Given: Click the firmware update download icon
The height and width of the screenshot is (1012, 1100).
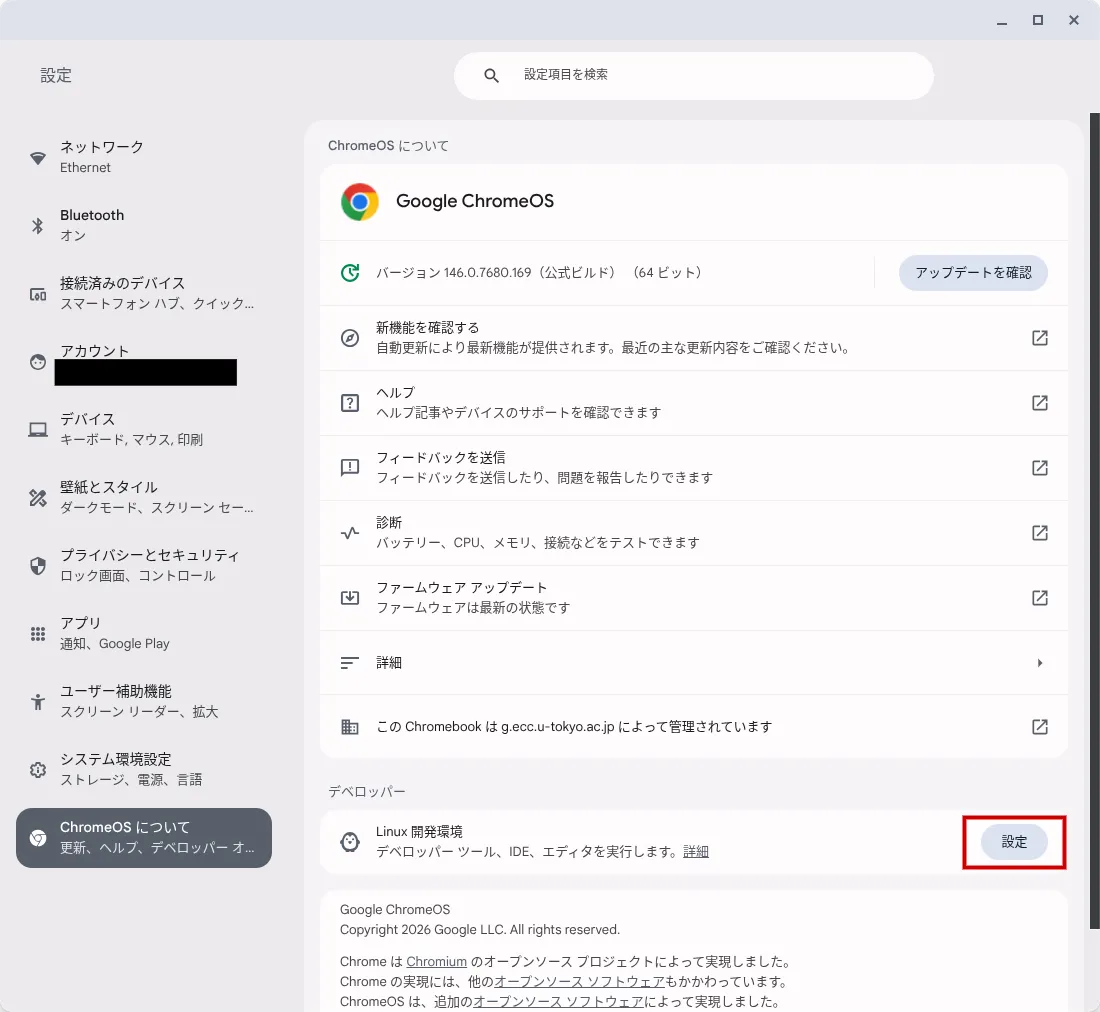Looking at the screenshot, I should pos(350,598).
